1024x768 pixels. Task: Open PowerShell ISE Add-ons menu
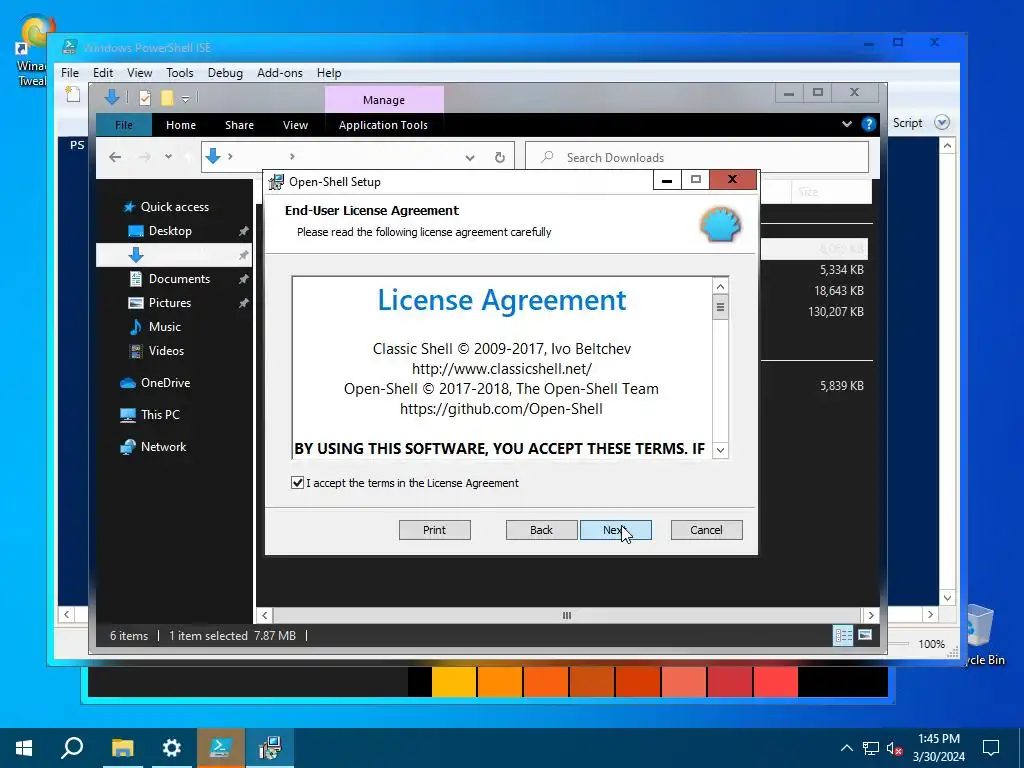[280, 72]
